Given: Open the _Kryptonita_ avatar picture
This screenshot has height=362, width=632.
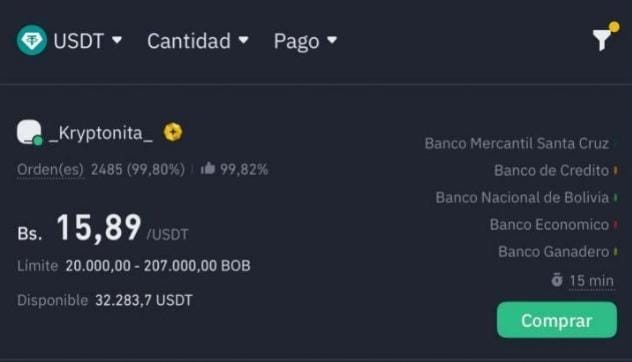Looking at the screenshot, I should 29,132.
